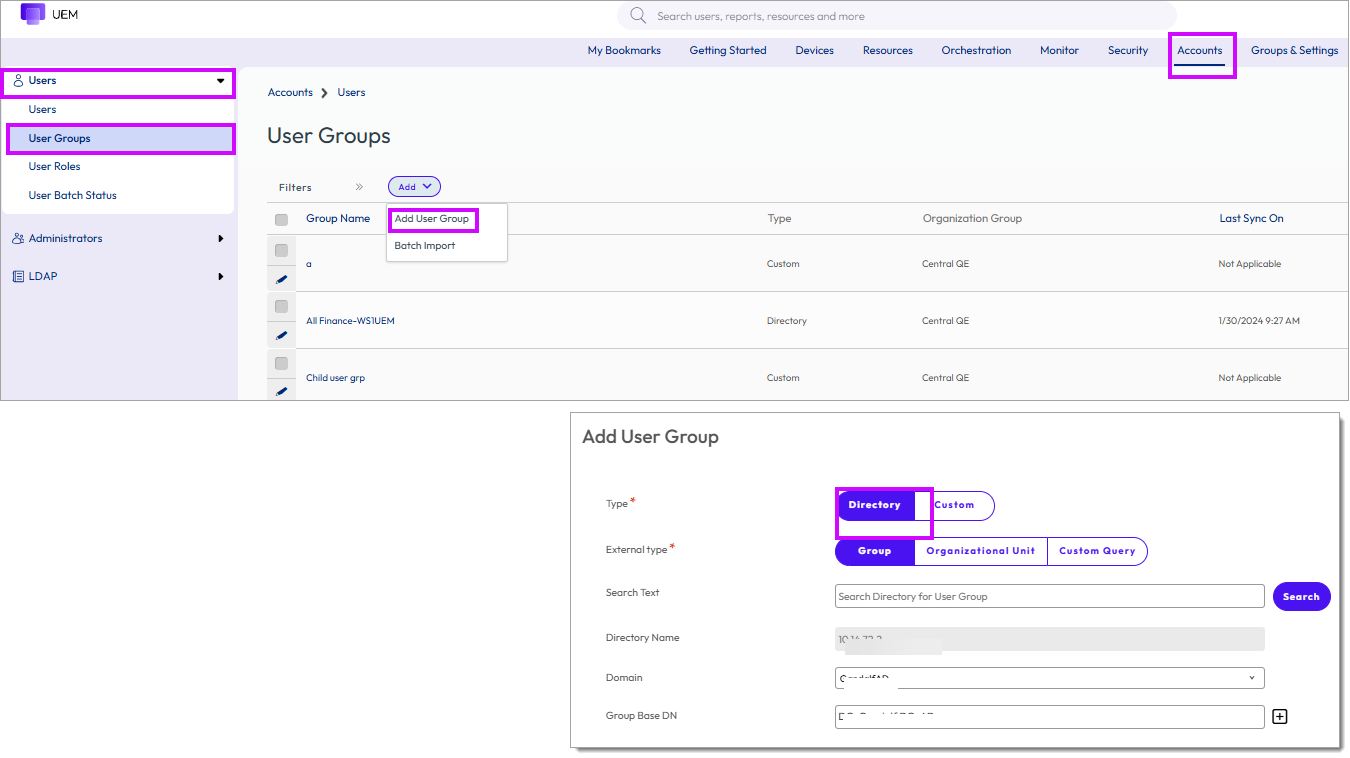Expand the LDAP section arrow
The image size is (1350, 758).
221,277
